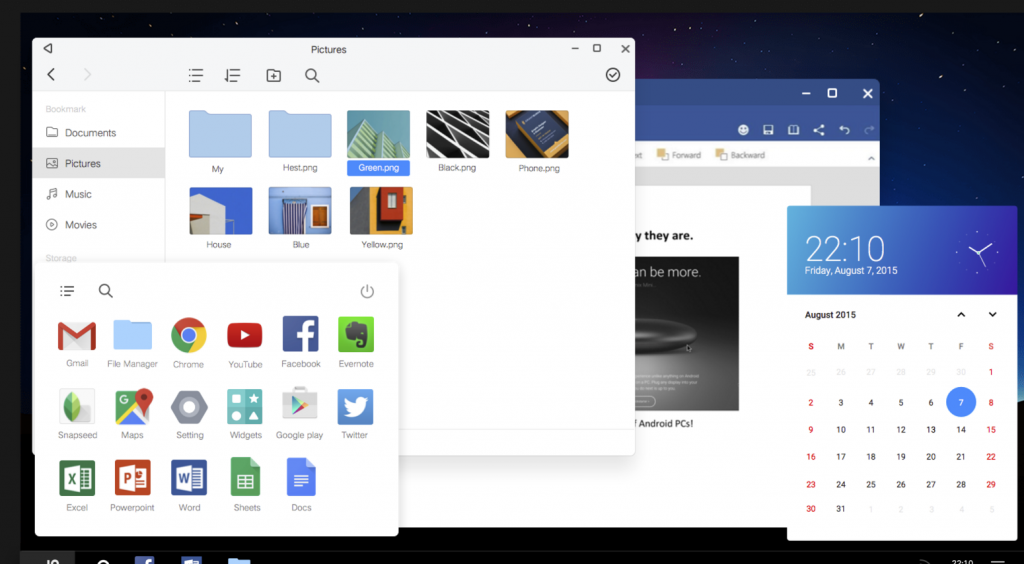Go to next month in calendar
The width and height of the screenshot is (1024, 564).
tap(993, 315)
